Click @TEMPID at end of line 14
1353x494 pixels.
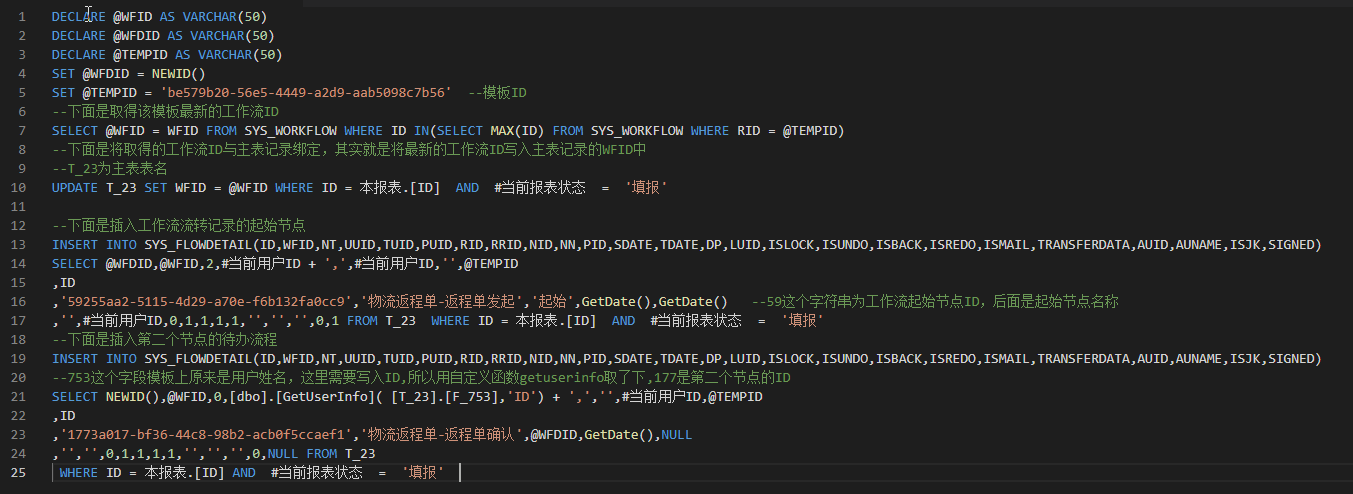tap(491, 264)
